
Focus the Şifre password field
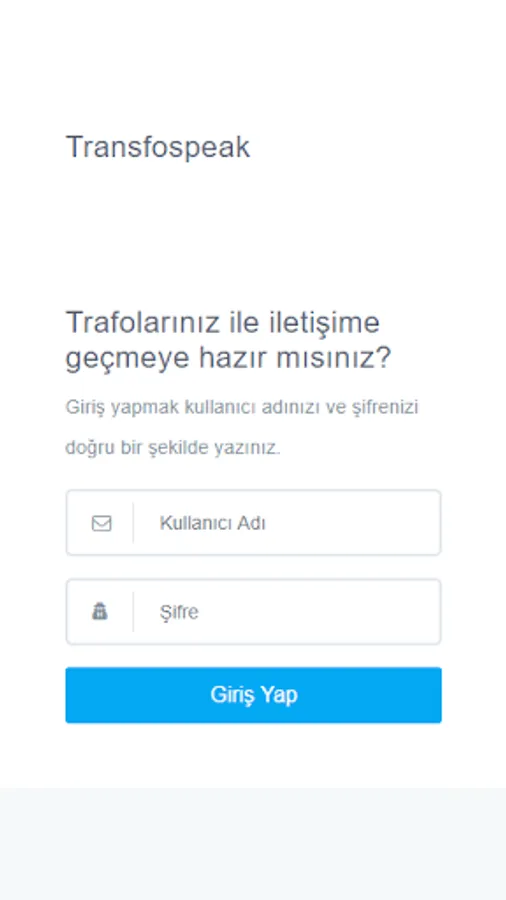pyautogui.click(x=254, y=612)
